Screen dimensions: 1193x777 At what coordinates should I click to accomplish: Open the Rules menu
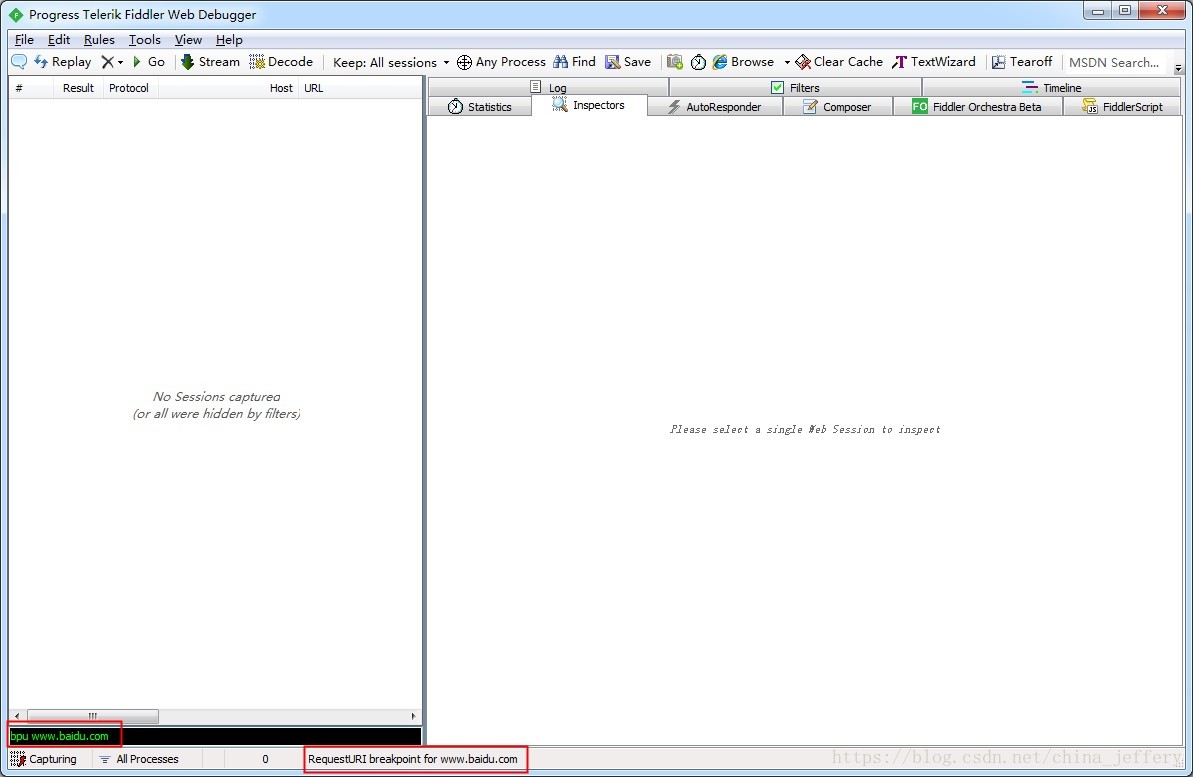pos(99,40)
